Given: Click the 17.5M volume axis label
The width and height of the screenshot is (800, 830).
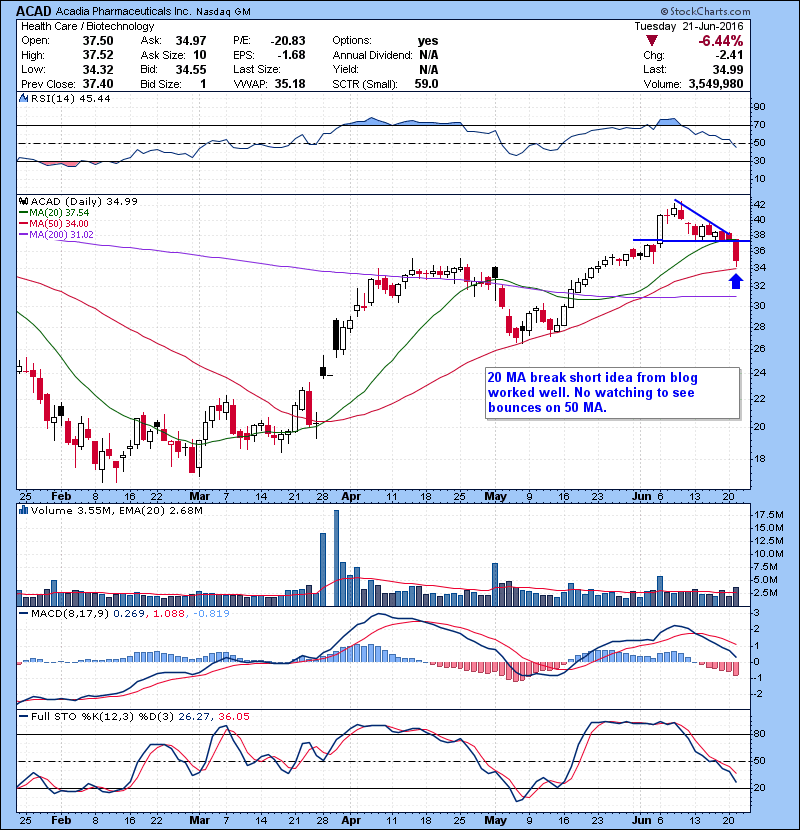Looking at the screenshot, I should [769, 515].
